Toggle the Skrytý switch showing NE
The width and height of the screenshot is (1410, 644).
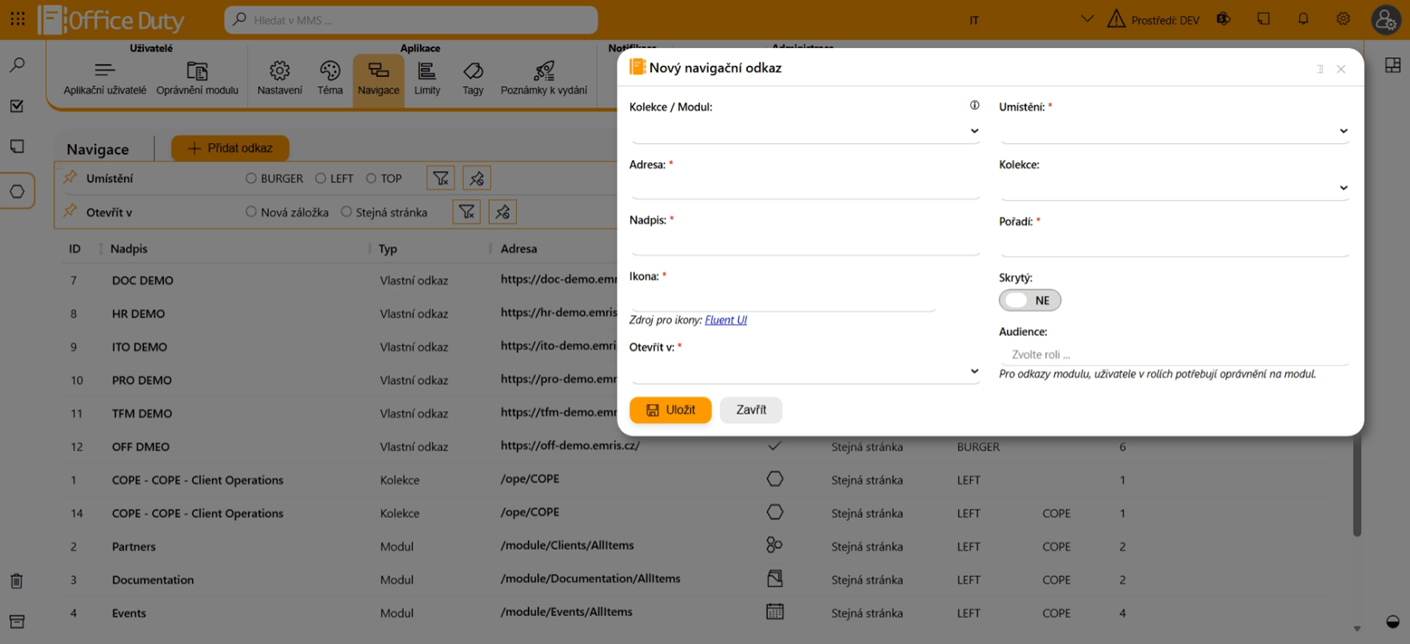[1030, 300]
